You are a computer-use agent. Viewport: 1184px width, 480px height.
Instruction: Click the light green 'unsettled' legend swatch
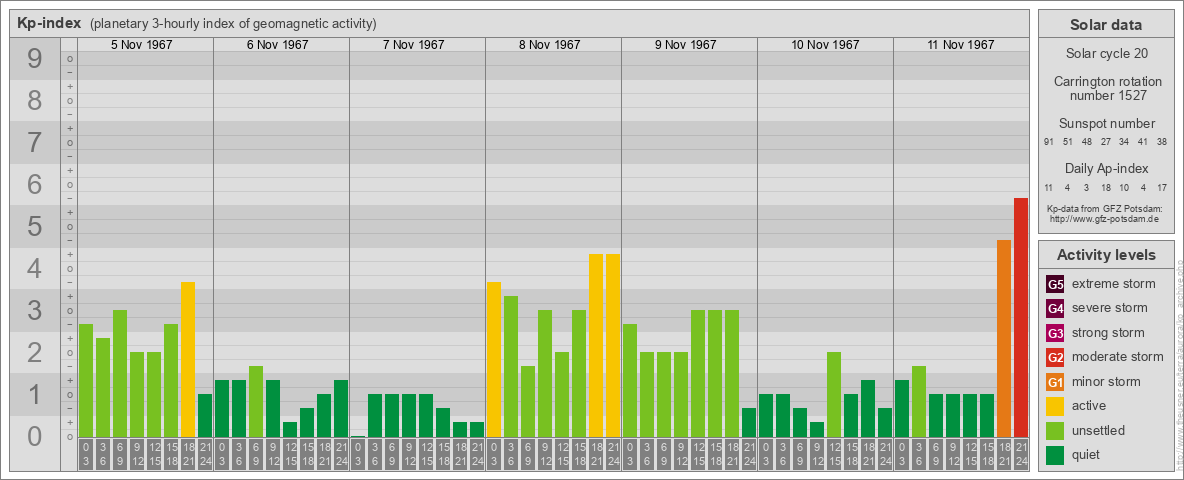[x=1055, y=430]
